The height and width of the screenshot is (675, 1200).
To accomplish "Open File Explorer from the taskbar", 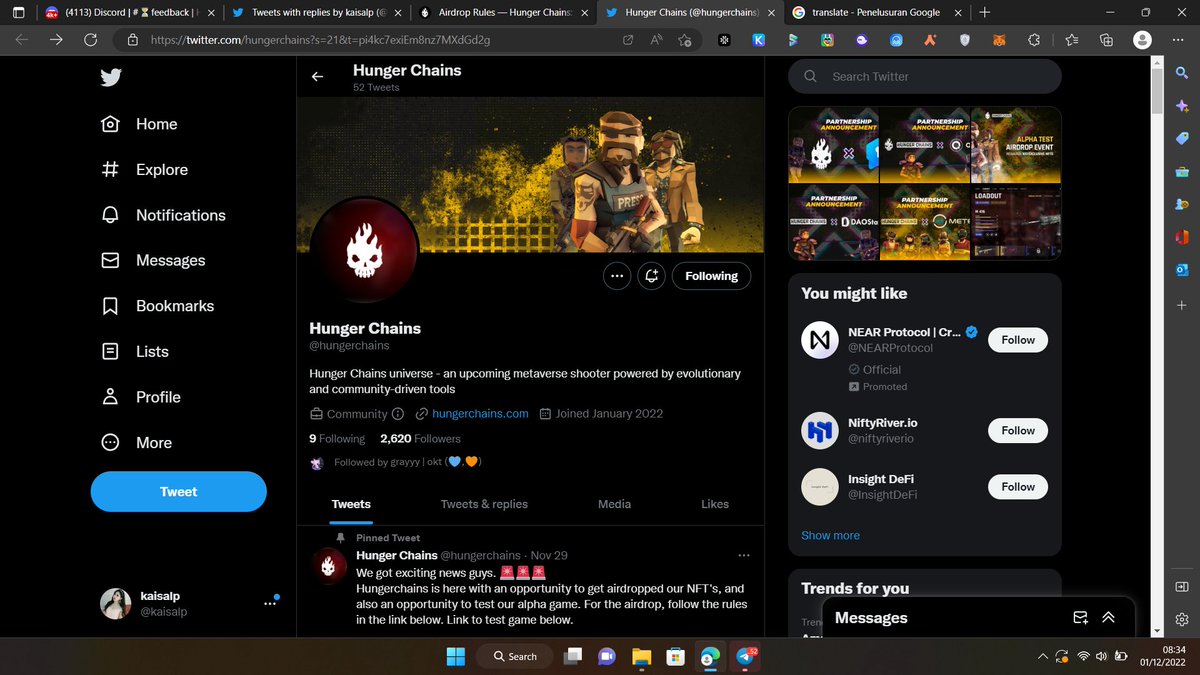I will point(641,656).
